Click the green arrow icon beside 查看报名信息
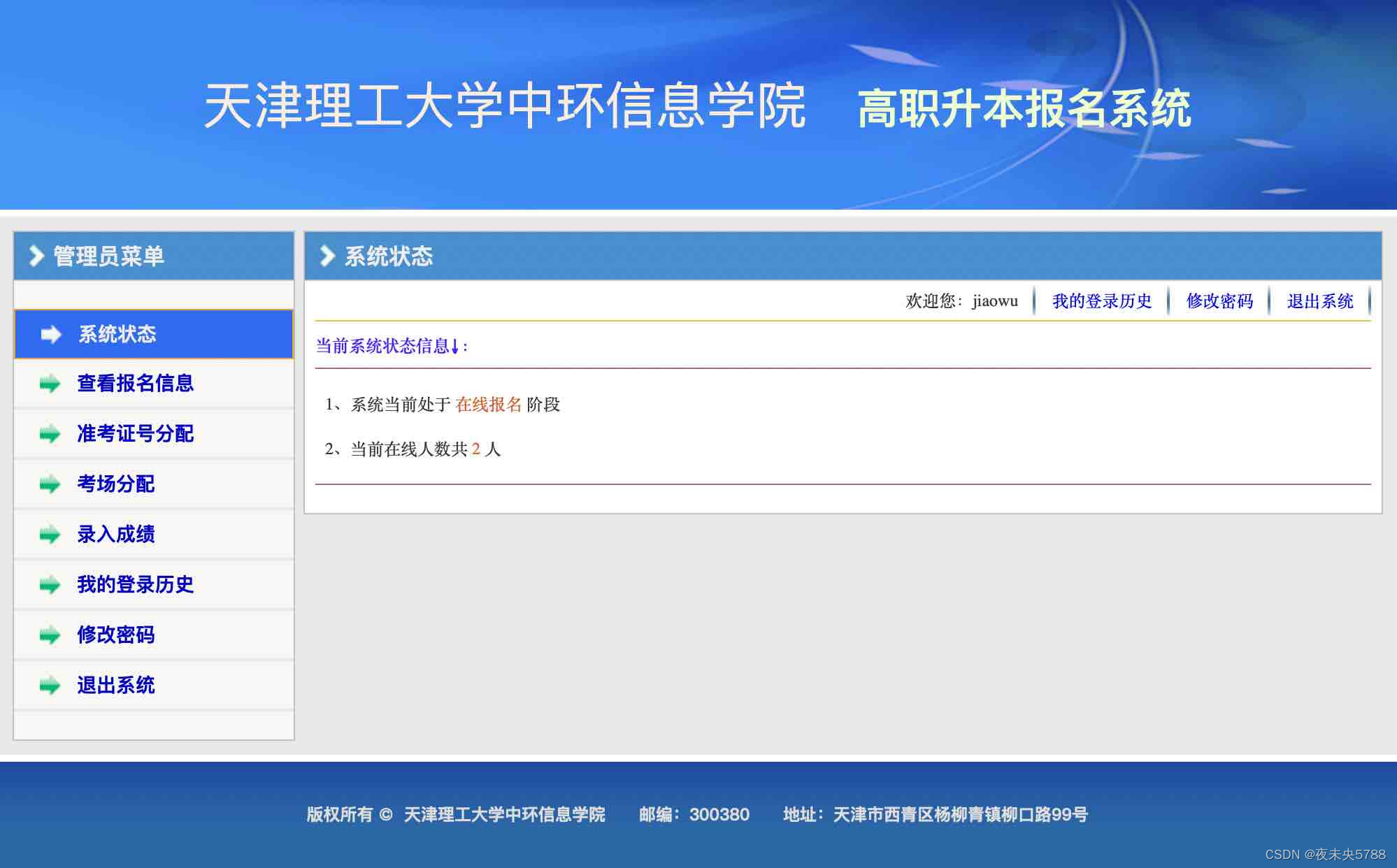The image size is (1397, 868). 50,384
